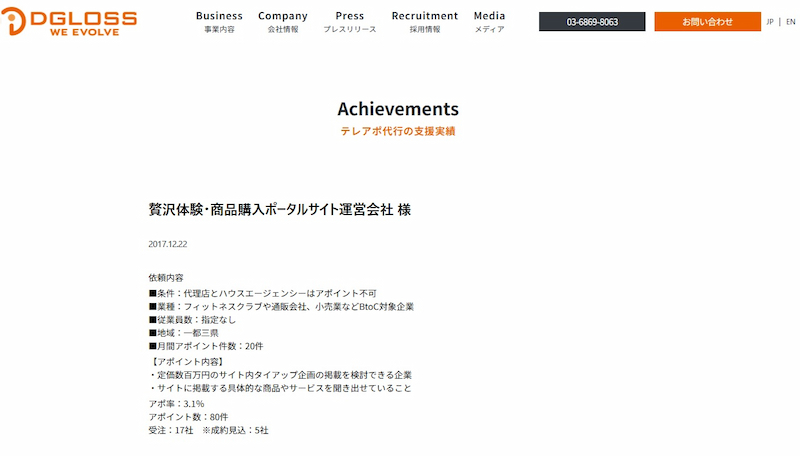Click the 【アポイント内容】 heading
This screenshot has height=456, width=800.
[x=187, y=362]
